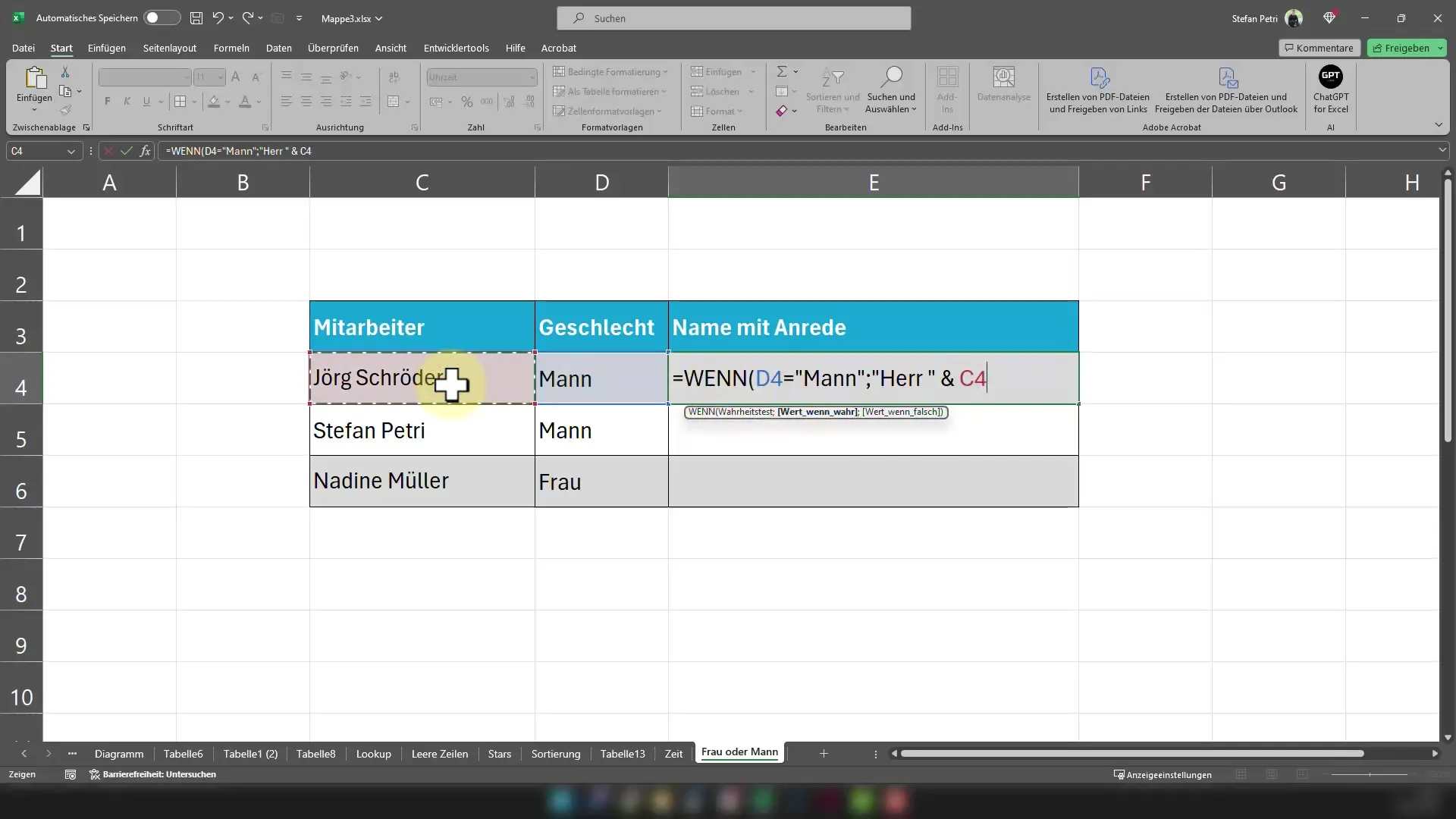The height and width of the screenshot is (819, 1456).
Task: Switch to the Lookup sheet tab
Action: pos(375,753)
